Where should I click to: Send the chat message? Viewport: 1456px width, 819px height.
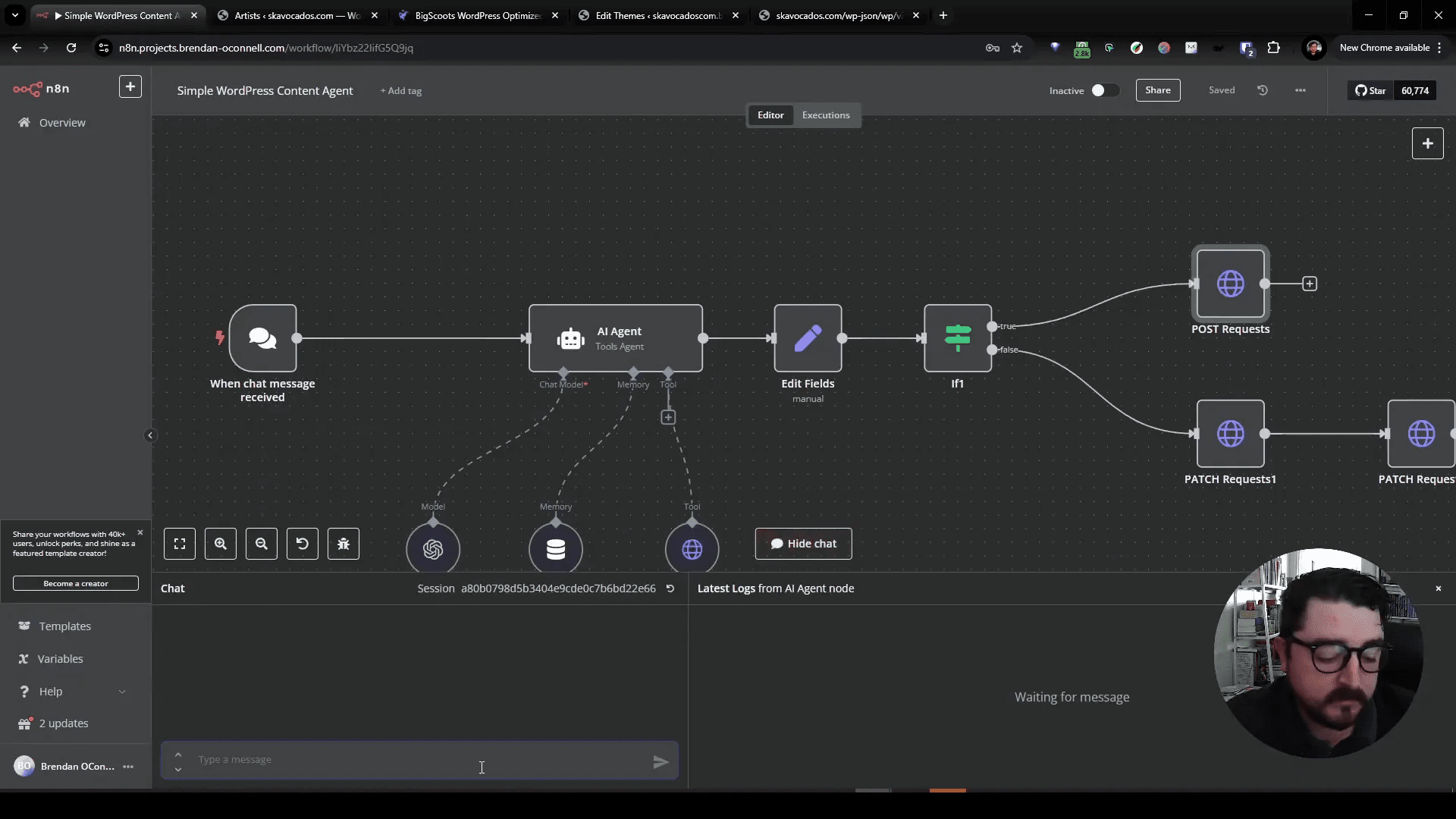[x=661, y=762]
